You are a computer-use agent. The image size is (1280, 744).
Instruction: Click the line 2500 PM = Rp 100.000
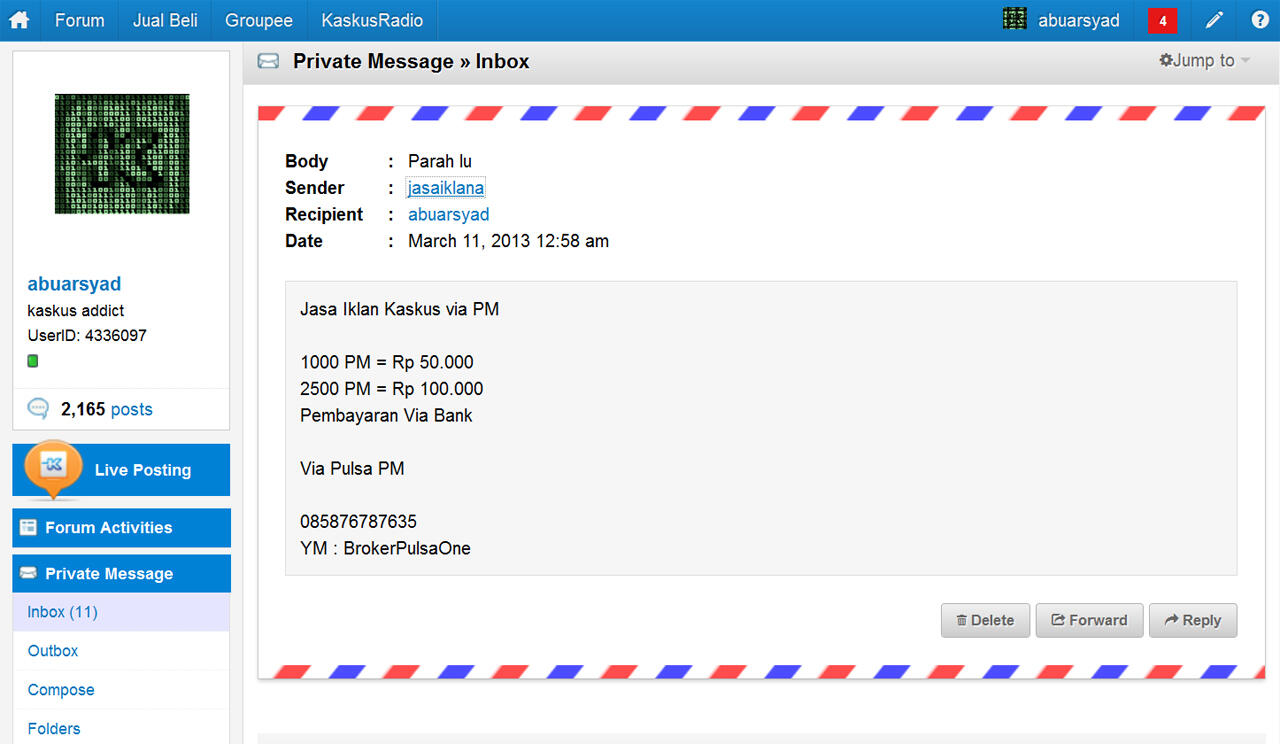click(391, 389)
